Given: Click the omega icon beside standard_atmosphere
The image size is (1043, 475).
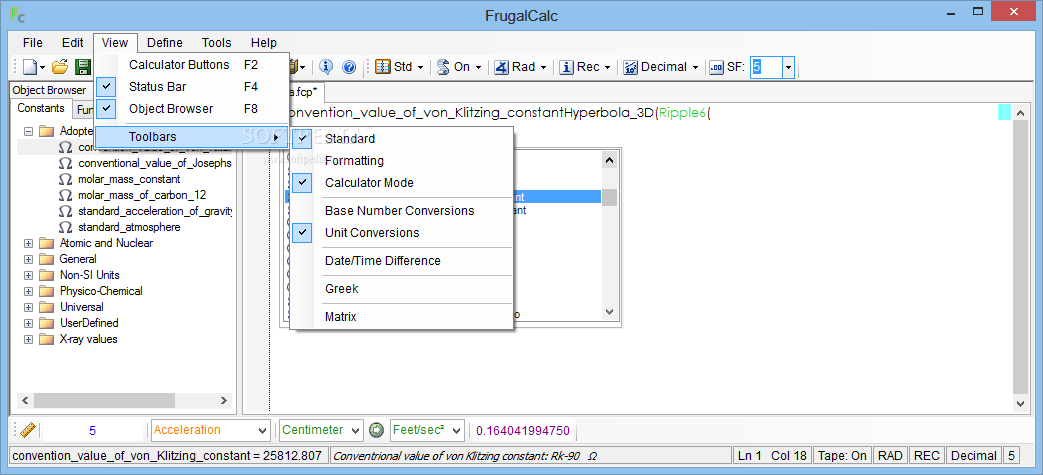Looking at the screenshot, I should point(65,227).
